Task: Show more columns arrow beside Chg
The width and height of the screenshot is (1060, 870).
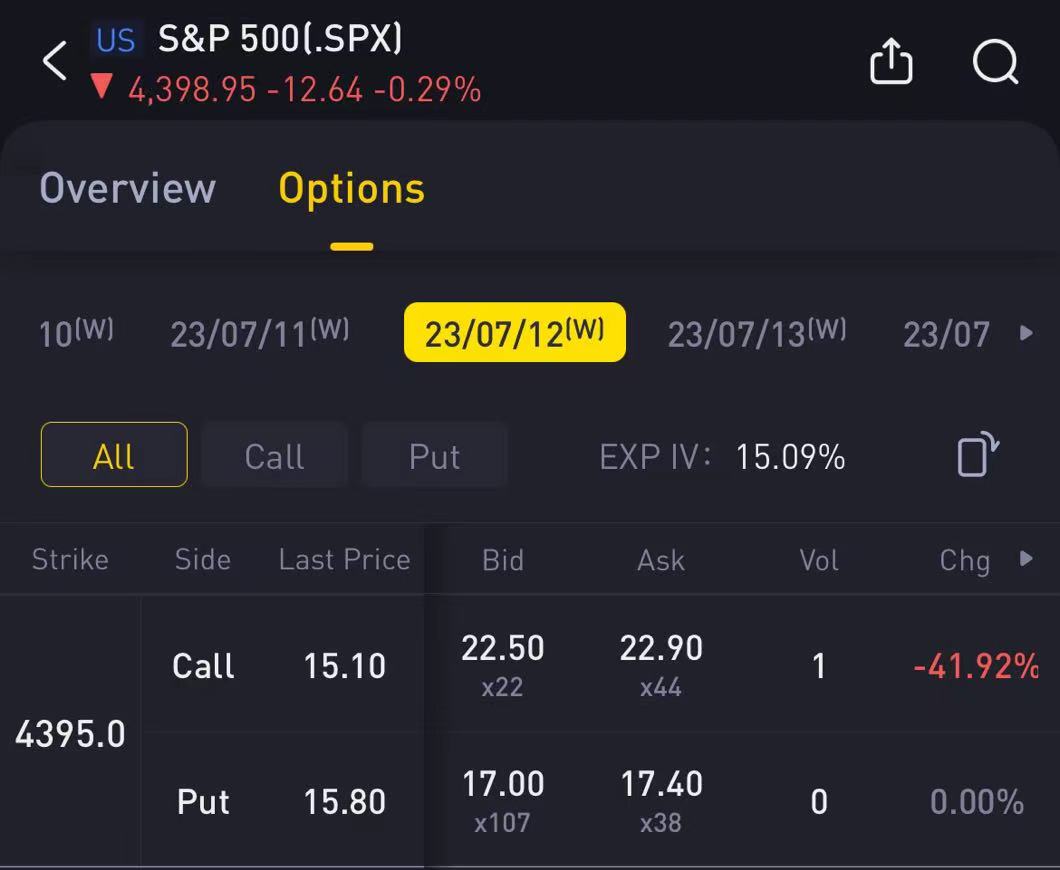Action: point(1026,559)
